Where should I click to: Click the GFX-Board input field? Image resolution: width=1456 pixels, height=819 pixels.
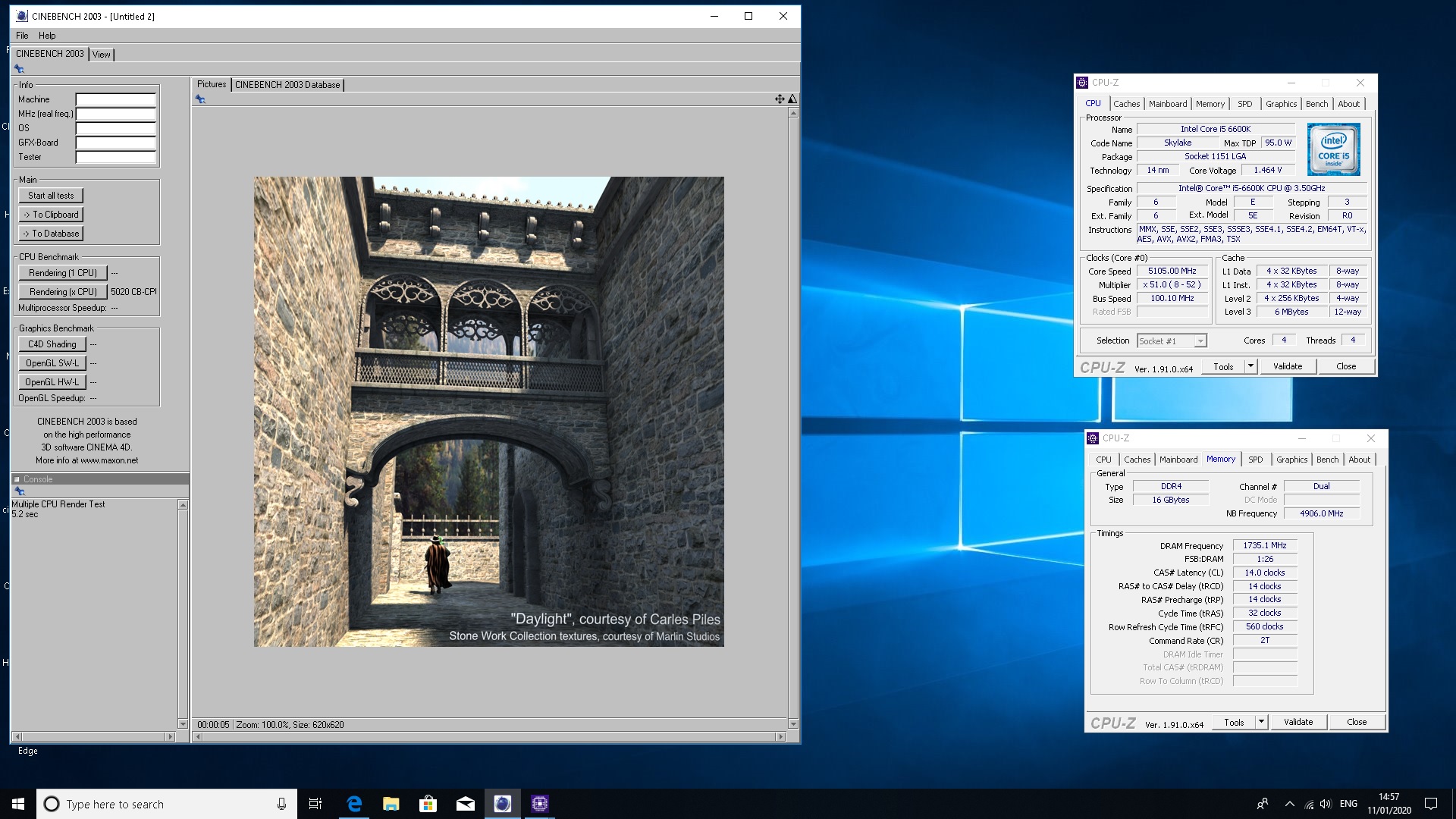coord(115,143)
